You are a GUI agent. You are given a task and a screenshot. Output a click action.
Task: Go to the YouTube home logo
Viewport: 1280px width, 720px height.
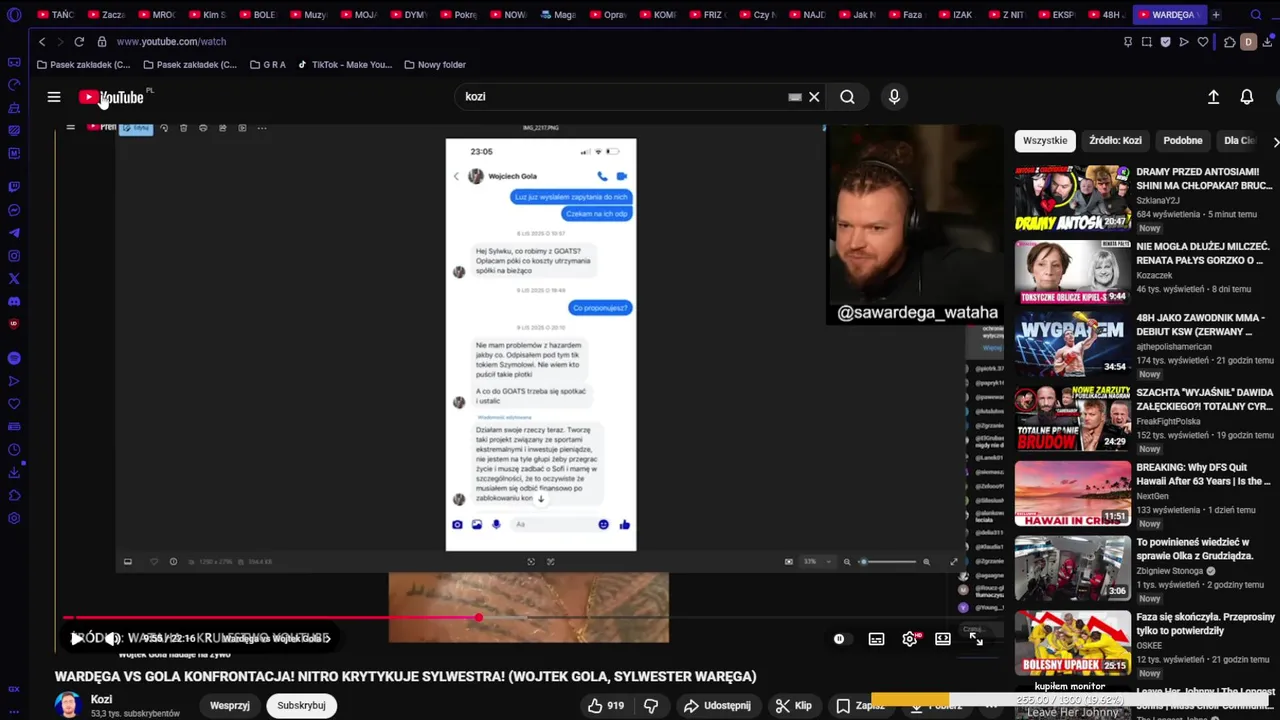pyautogui.click(x=113, y=97)
